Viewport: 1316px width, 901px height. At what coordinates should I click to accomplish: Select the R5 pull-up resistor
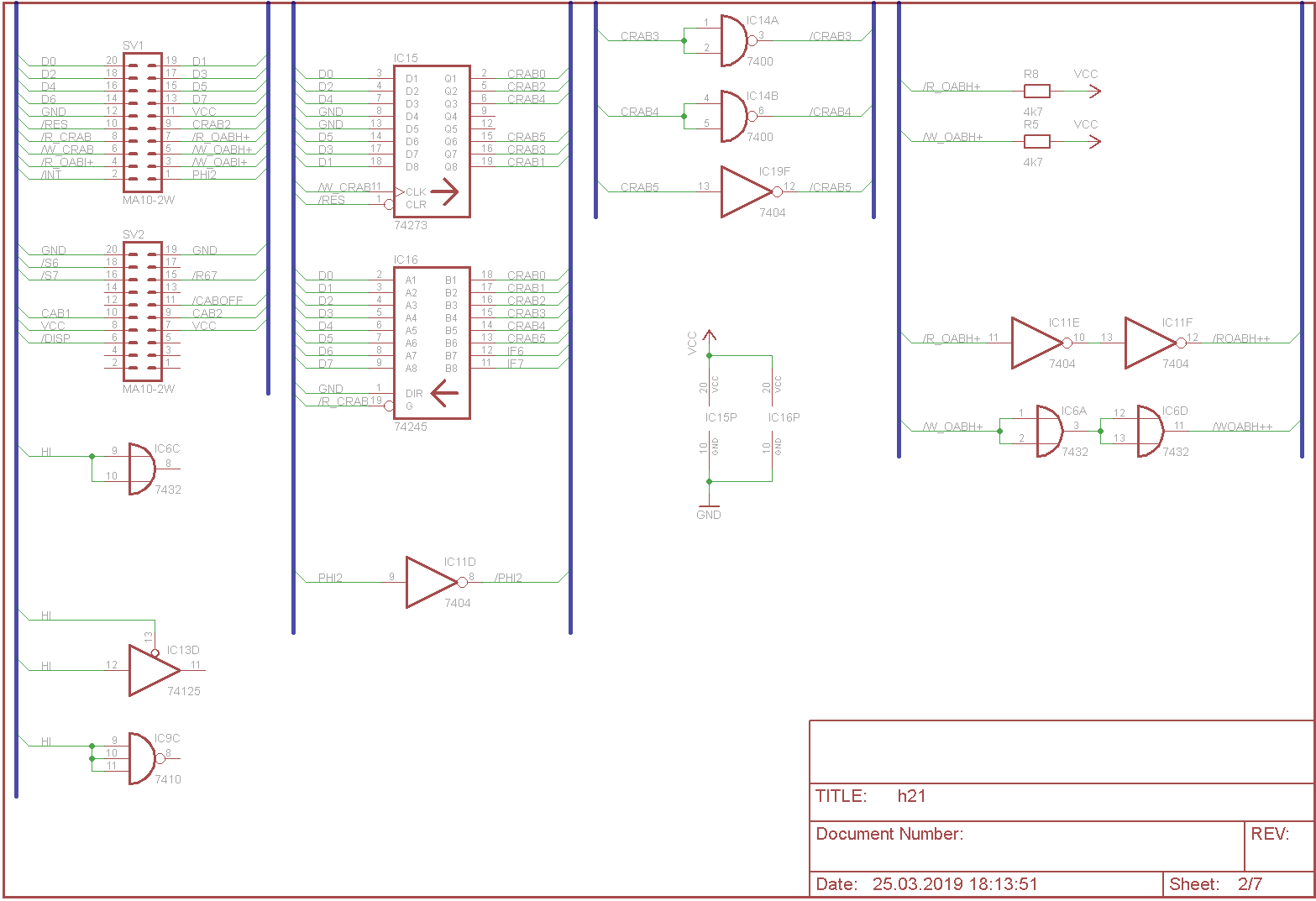[1037, 142]
